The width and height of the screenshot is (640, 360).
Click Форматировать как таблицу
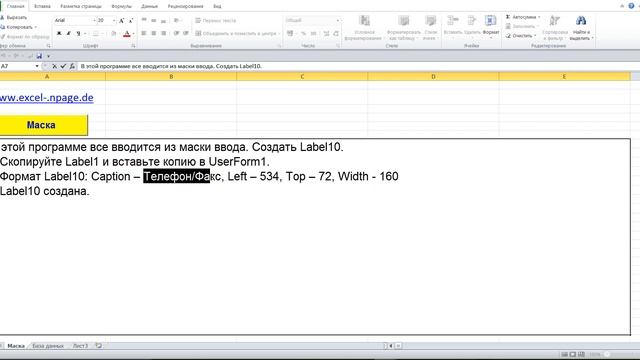(403, 28)
